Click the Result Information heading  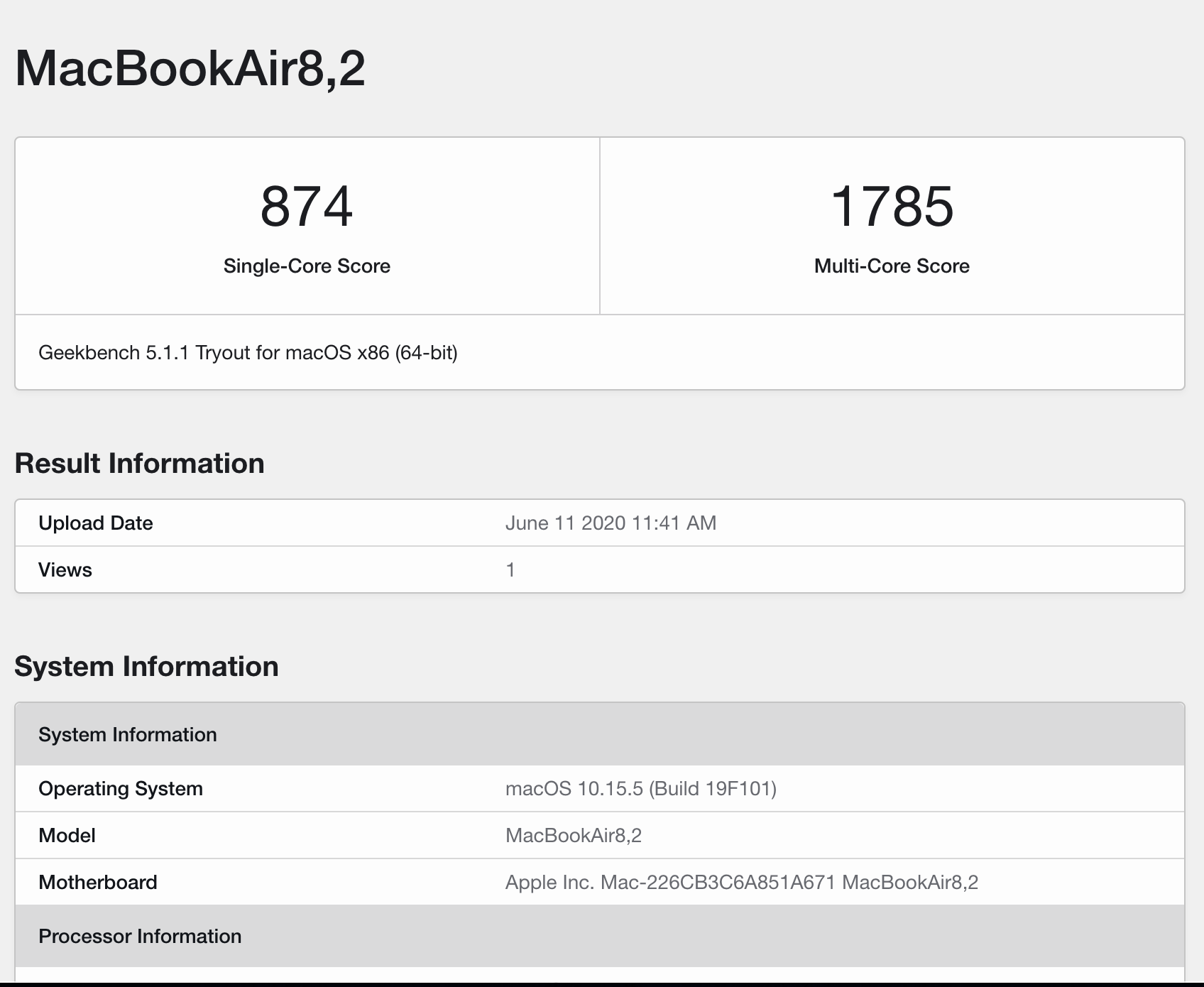pos(140,463)
